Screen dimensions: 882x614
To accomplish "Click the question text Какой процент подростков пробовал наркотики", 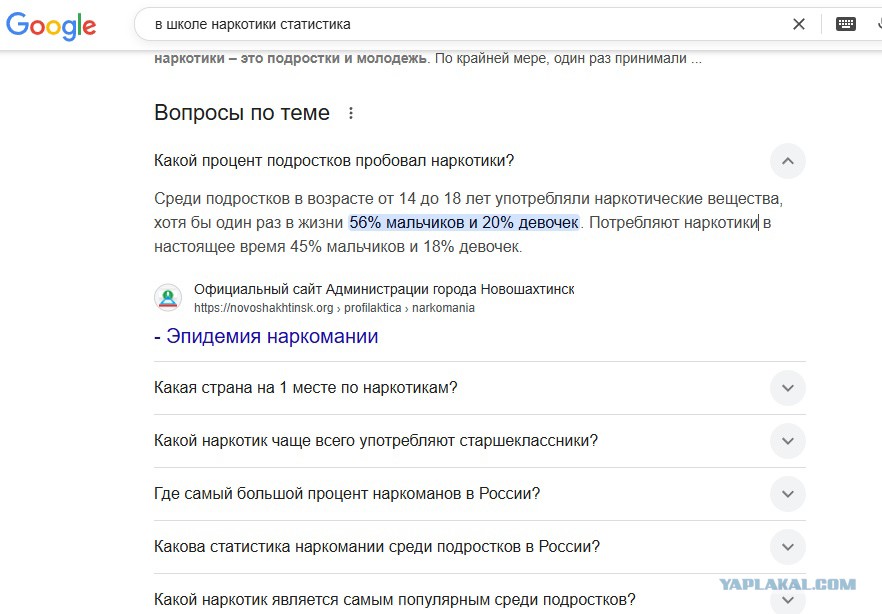I will click(334, 161).
